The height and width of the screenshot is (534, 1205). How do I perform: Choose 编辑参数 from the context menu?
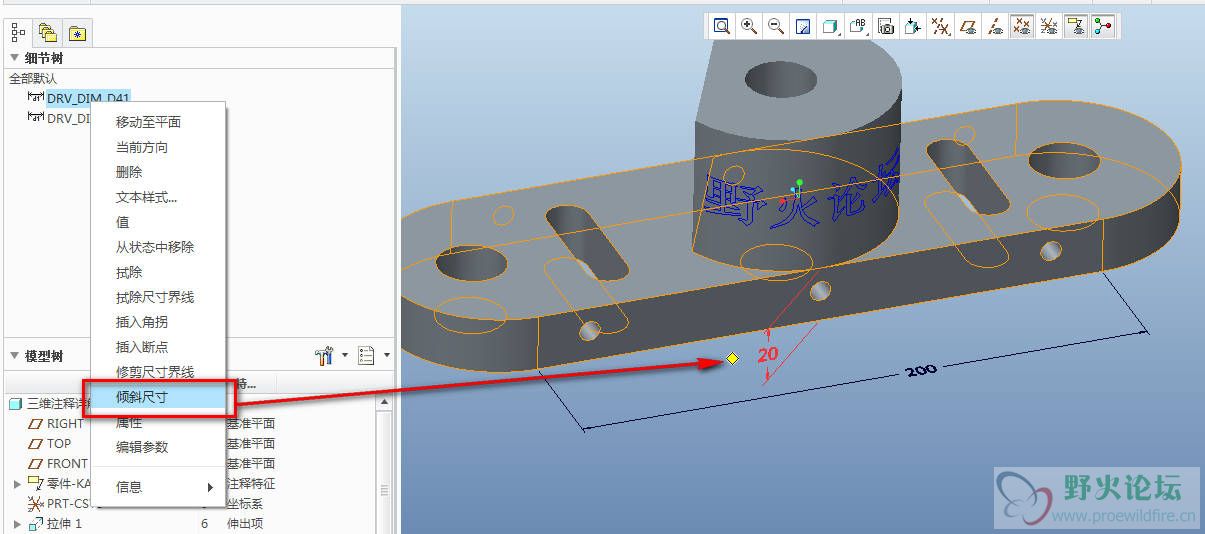(x=159, y=447)
